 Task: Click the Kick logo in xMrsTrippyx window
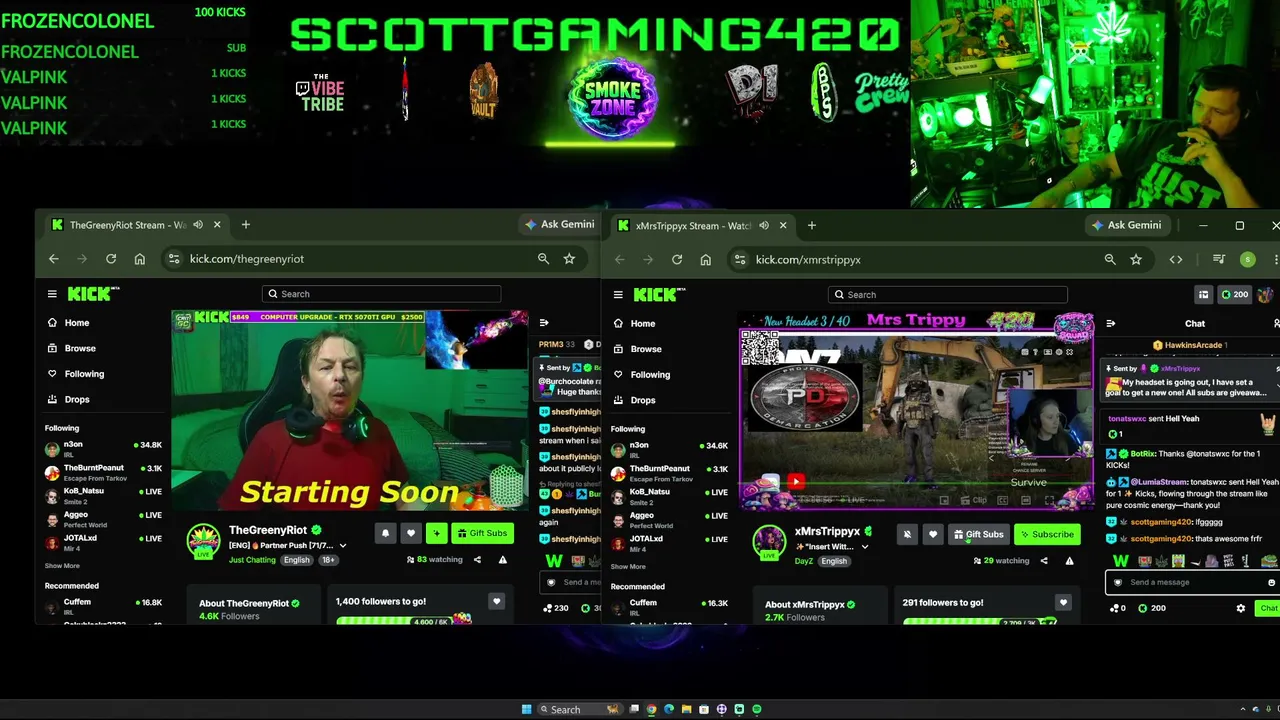pyautogui.click(x=657, y=295)
